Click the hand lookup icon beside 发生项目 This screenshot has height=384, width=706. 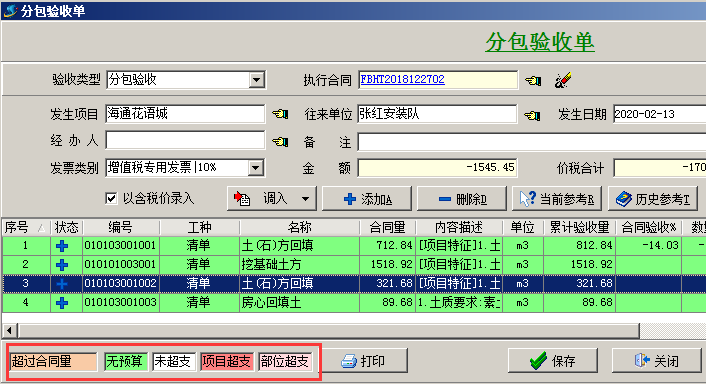click(x=280, y=114)
